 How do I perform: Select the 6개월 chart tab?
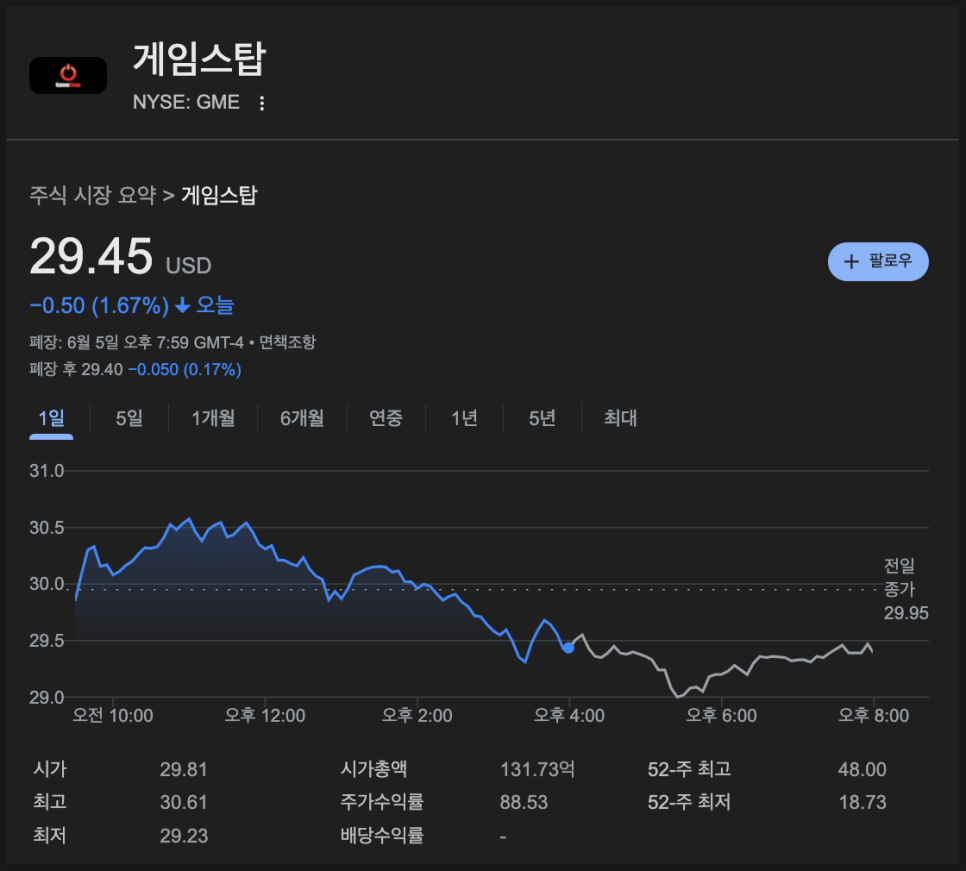tap(302, 418)
